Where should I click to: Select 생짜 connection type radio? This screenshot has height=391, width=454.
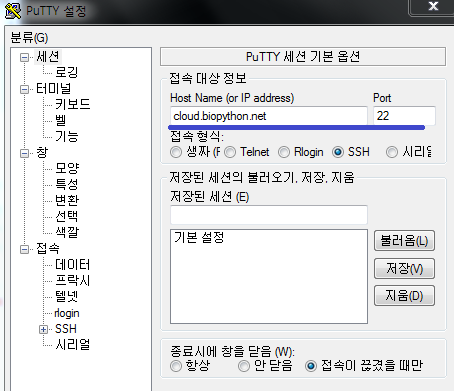(x=176, y=152)
